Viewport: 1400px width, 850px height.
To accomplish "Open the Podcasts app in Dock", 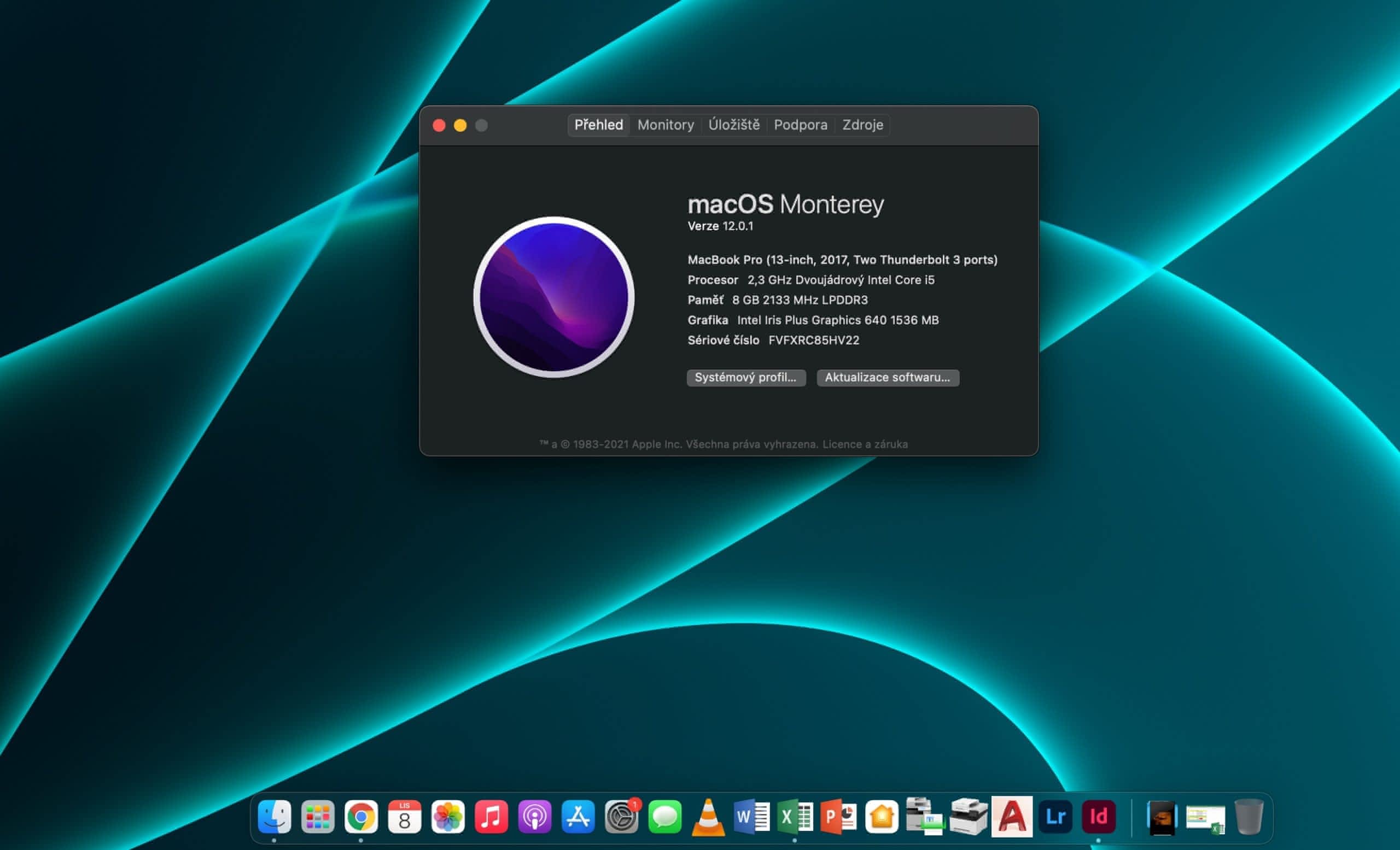I will pos(535,817).
